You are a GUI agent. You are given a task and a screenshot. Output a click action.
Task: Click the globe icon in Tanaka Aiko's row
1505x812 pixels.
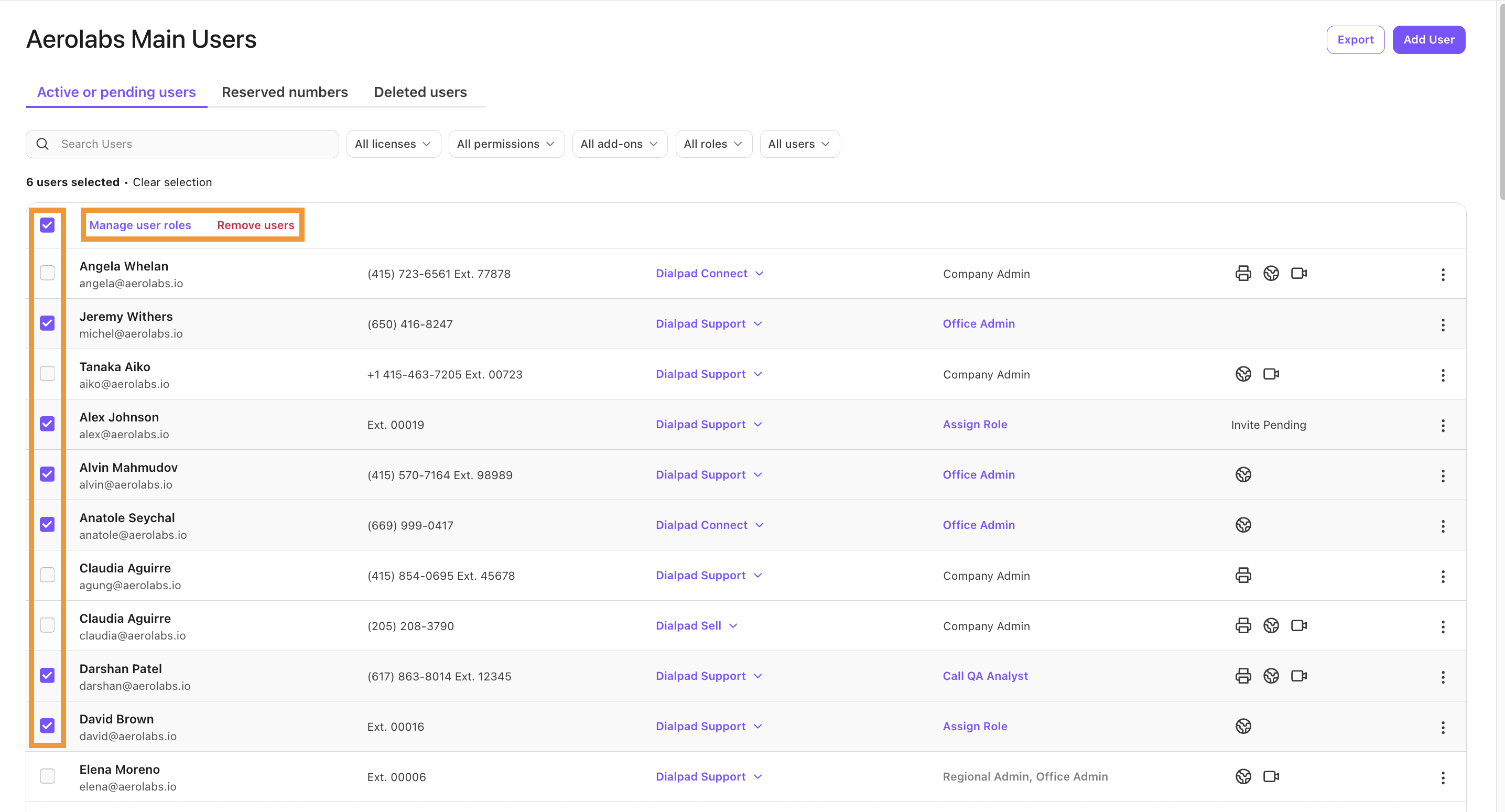coord(1243,374)
